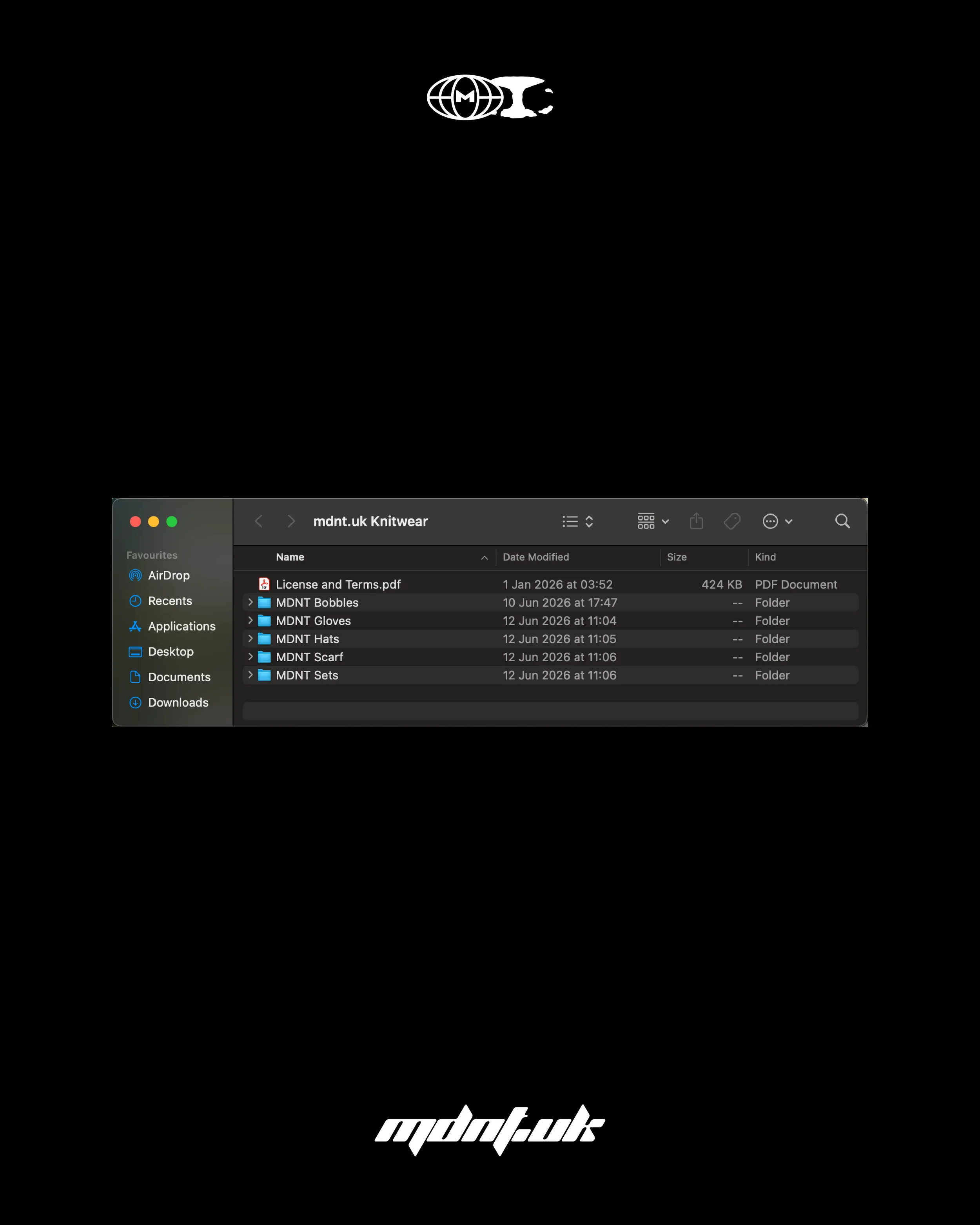
Task: Click the MDNT Scarf folder name
Action: click(310, 657)
